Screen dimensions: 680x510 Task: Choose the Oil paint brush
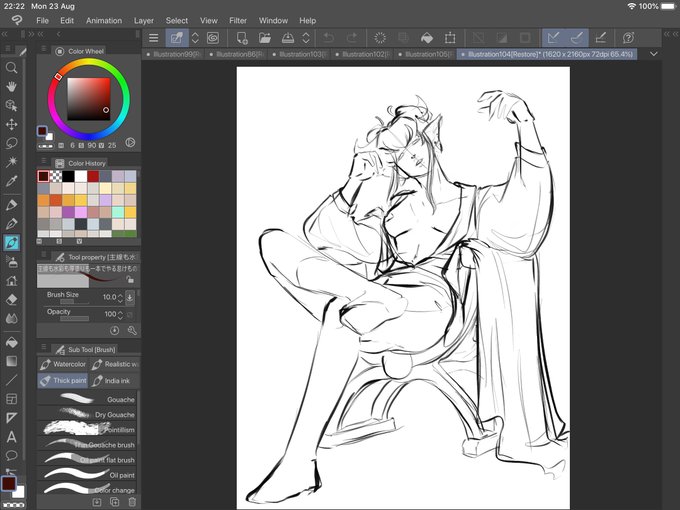click(x=87, y=475)
